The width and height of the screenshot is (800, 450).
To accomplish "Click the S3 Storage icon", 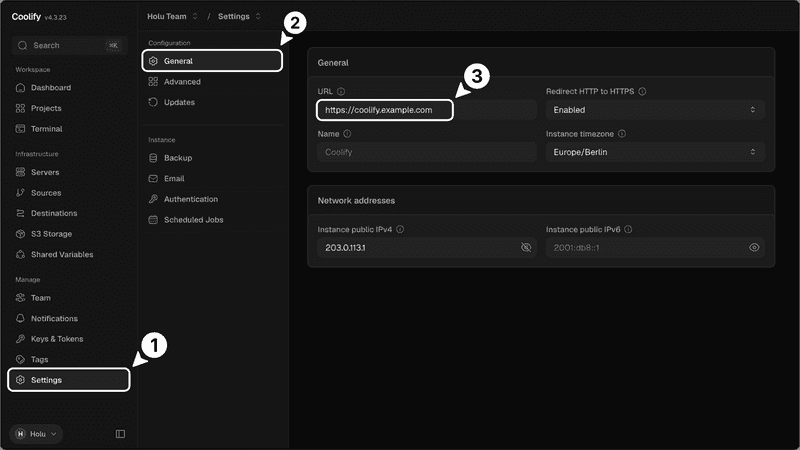I will 20,234.
